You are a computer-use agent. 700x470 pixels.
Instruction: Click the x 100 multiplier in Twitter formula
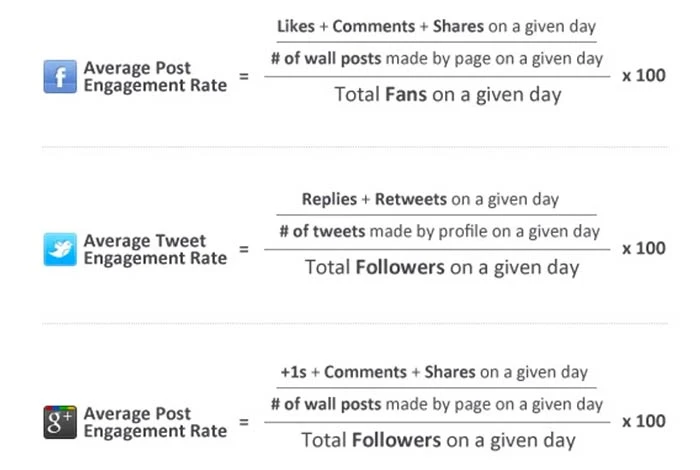[644, 248]
